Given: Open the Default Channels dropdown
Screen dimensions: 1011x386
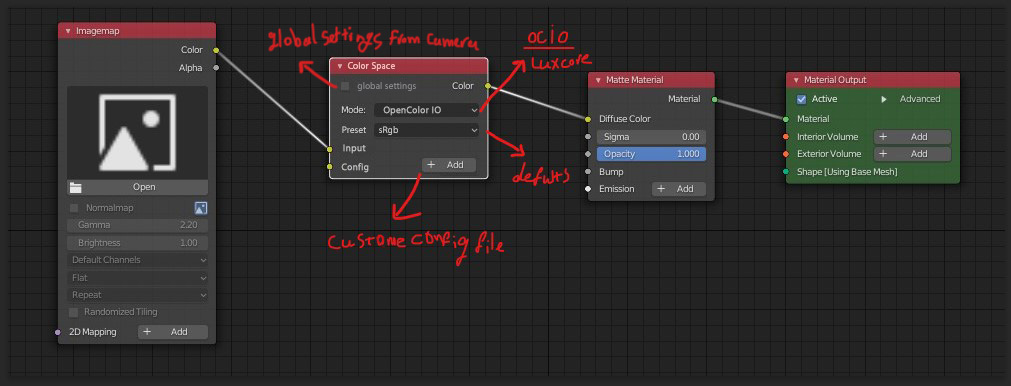Looking at the screenshot, I should (138, 260).
